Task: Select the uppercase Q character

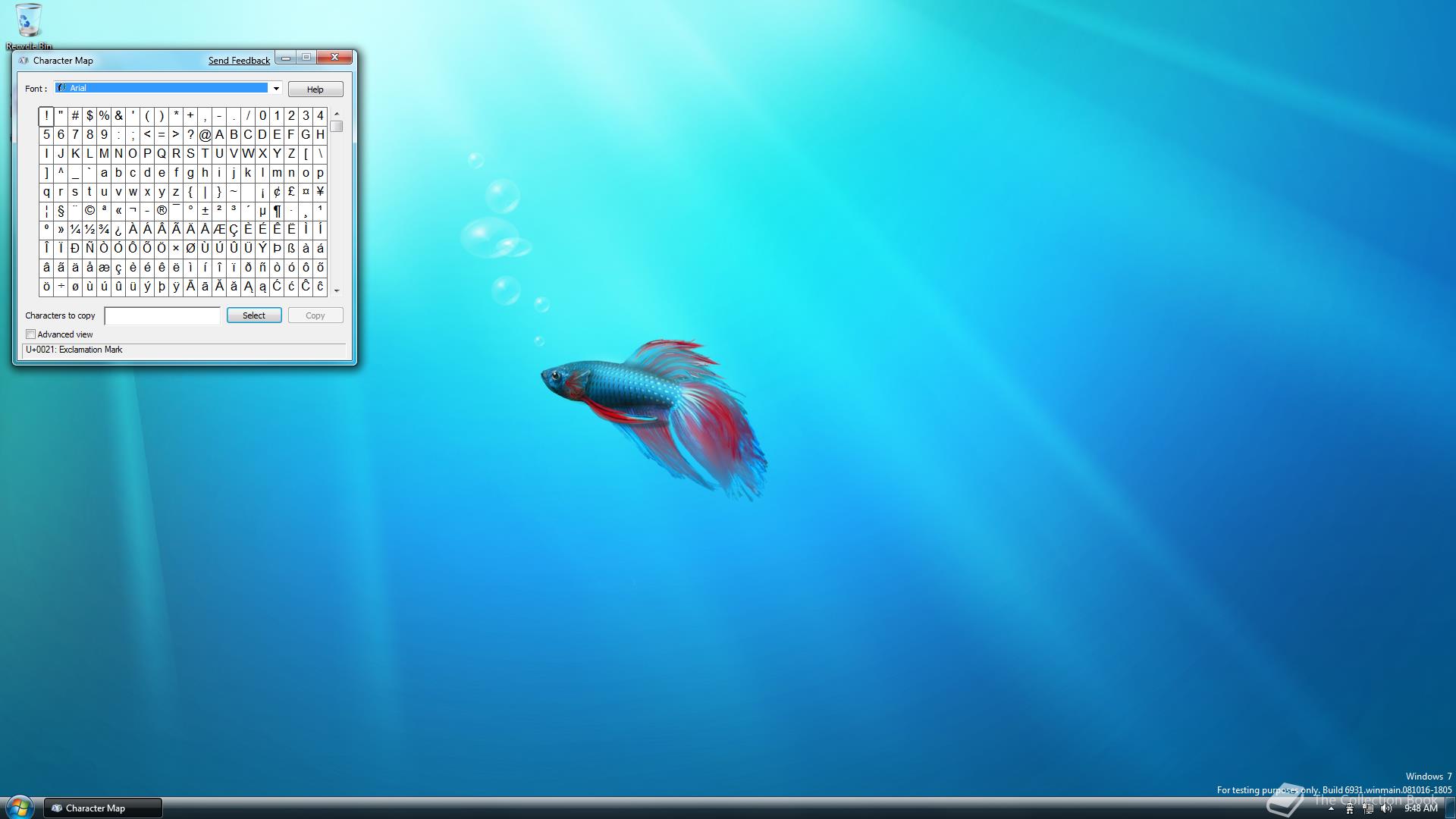Action: [x=162, y=154]
